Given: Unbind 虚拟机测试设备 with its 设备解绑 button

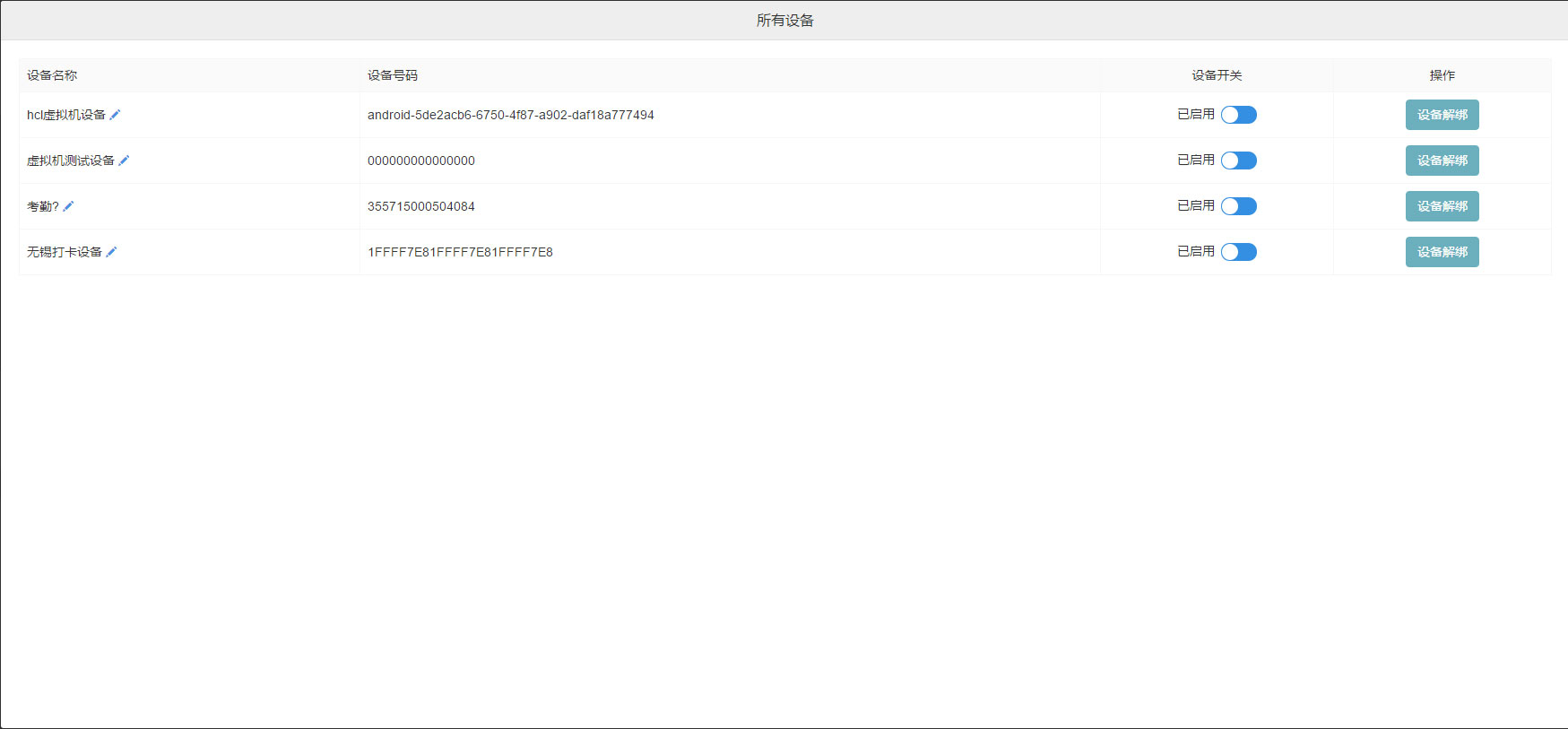Looking at the screenshot, I should (1442, 161).
